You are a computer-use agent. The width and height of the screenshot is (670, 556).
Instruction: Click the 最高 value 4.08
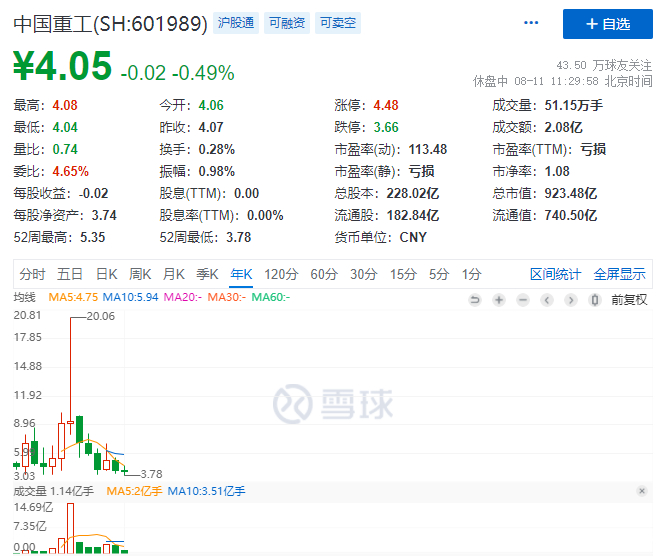65,105
